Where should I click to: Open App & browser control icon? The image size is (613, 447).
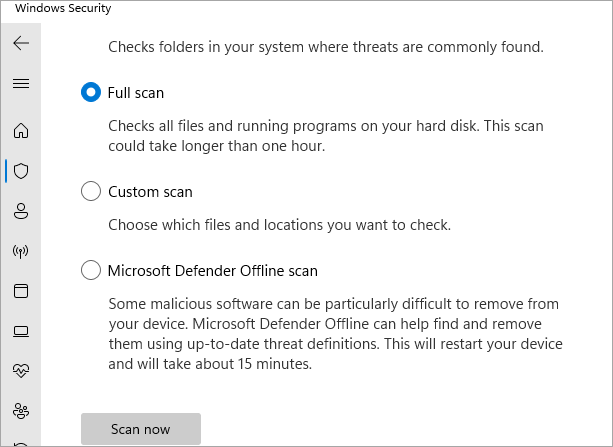point(20,290)
